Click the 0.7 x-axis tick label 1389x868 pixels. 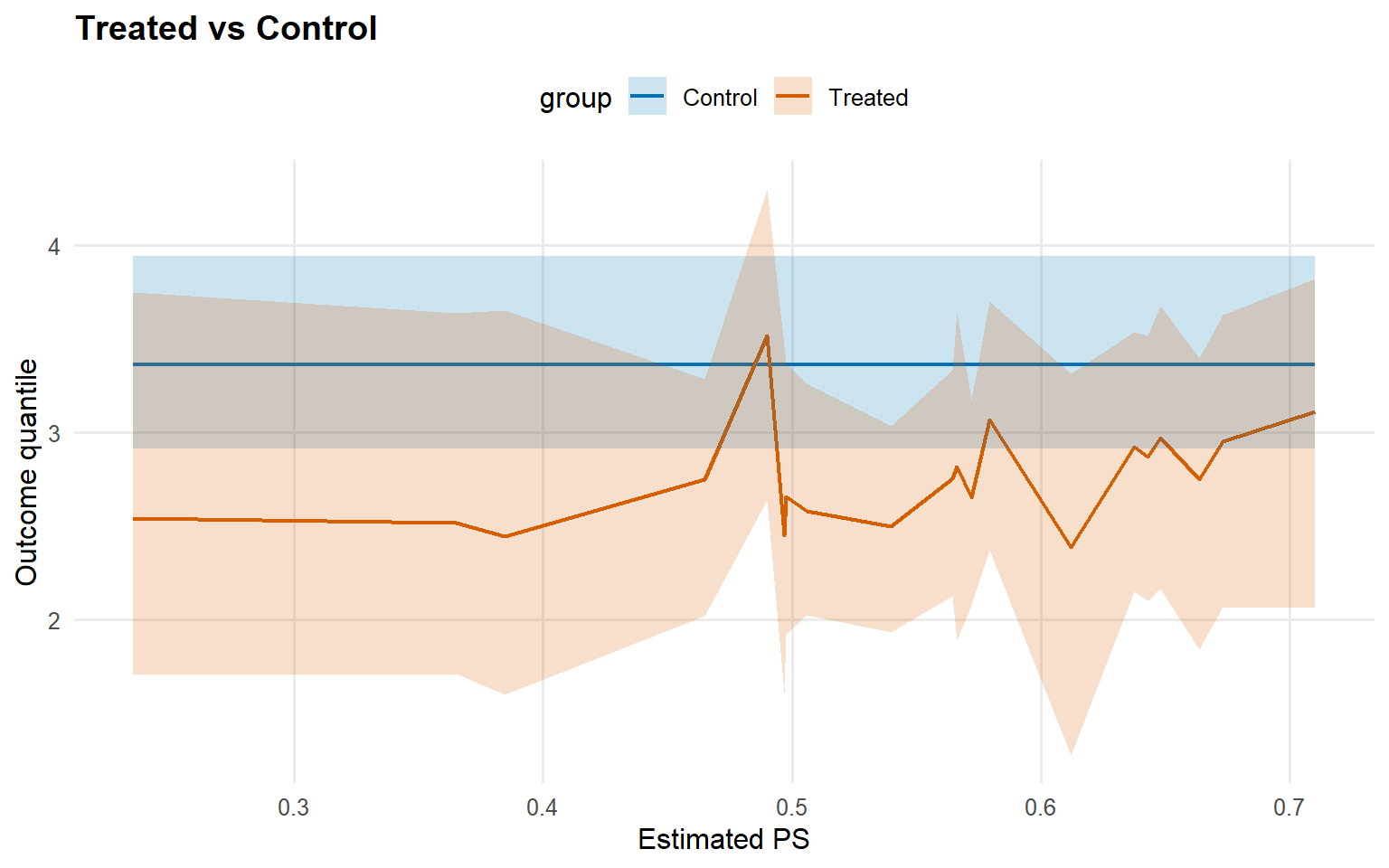point(1290,807)
